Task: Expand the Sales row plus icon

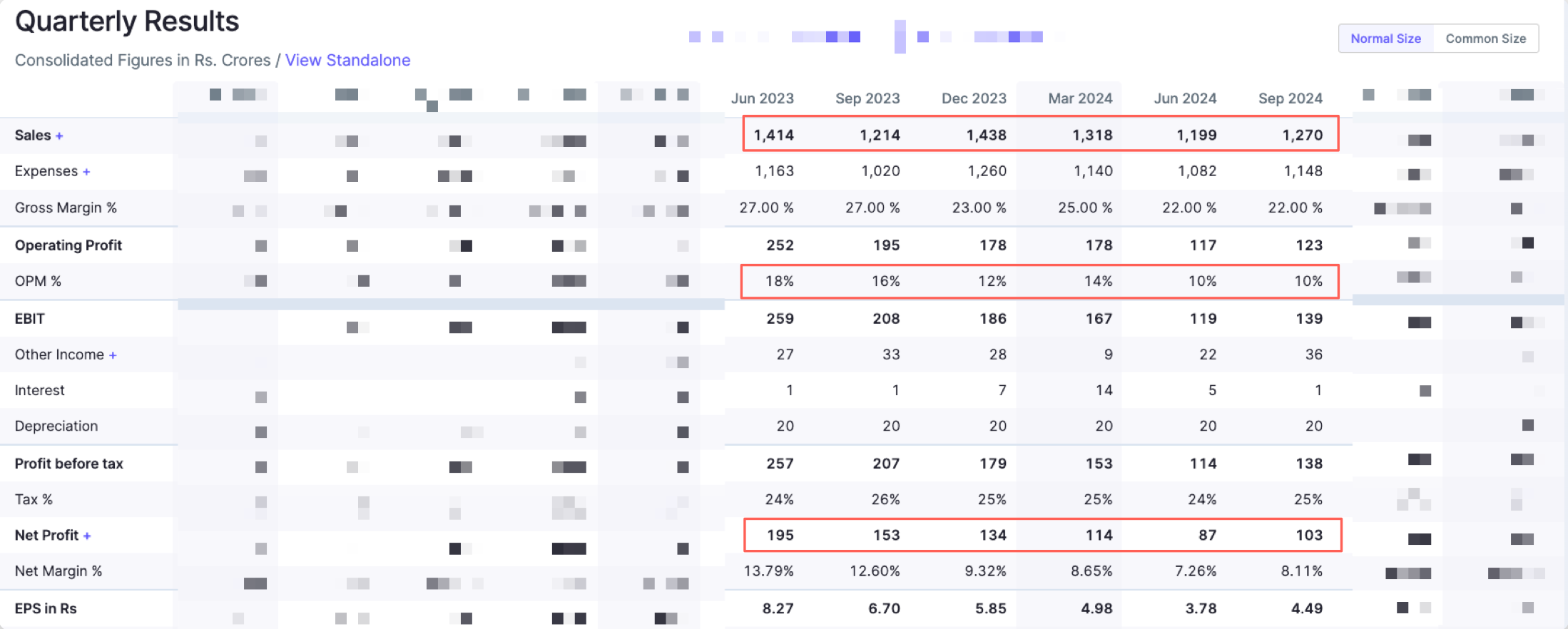Action: [x=59, y=135]
